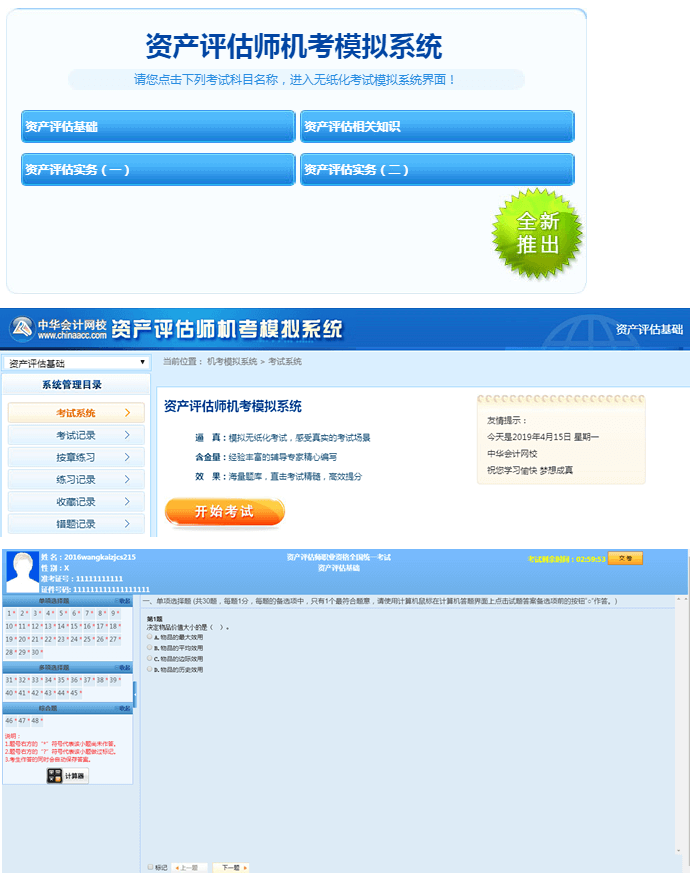Click the arrow chevron beside 收藏记录
Screen dimensions: 690x874
(128, 502)
